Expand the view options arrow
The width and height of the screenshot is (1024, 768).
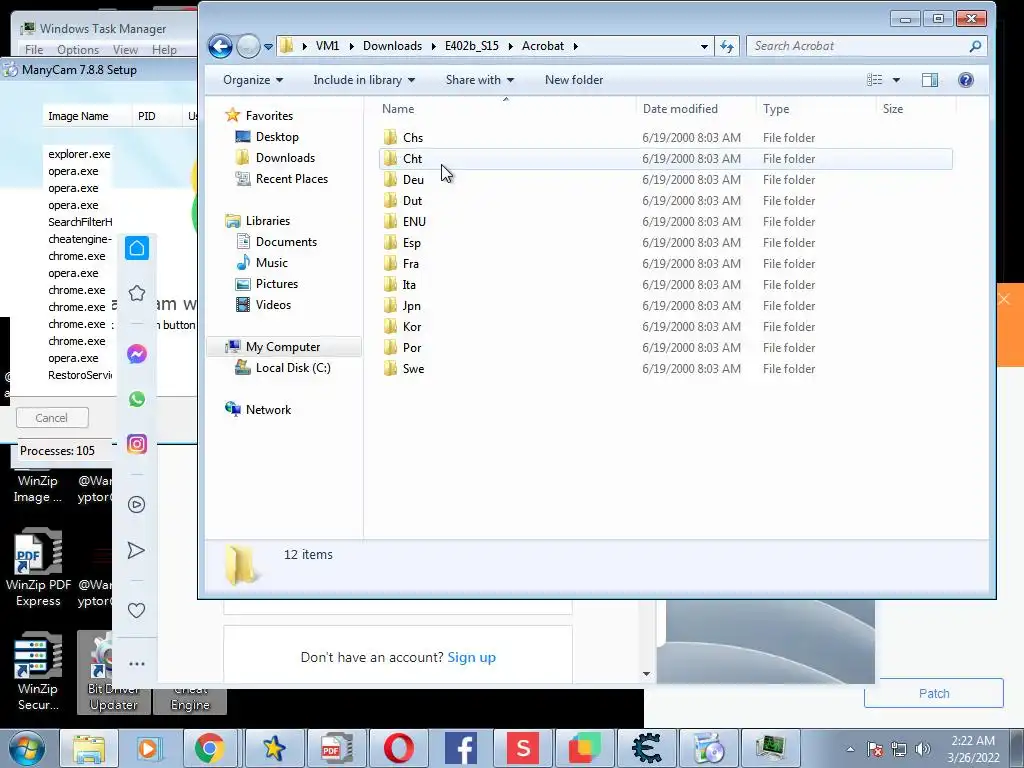coord(896,80)
